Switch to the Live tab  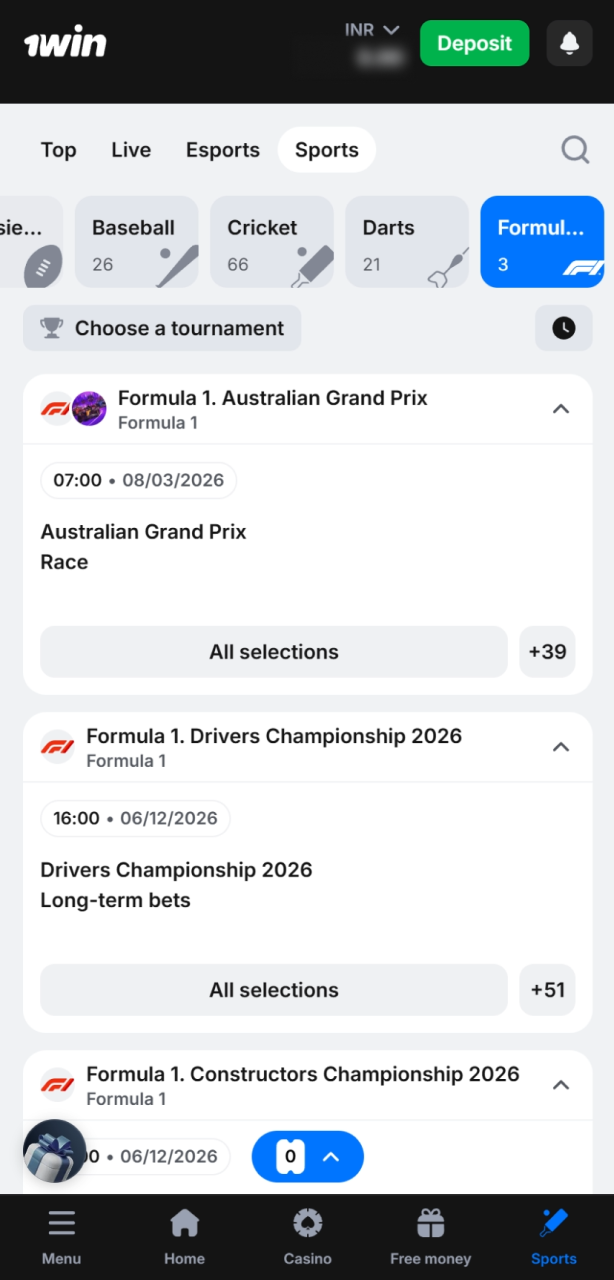point(130,149)
